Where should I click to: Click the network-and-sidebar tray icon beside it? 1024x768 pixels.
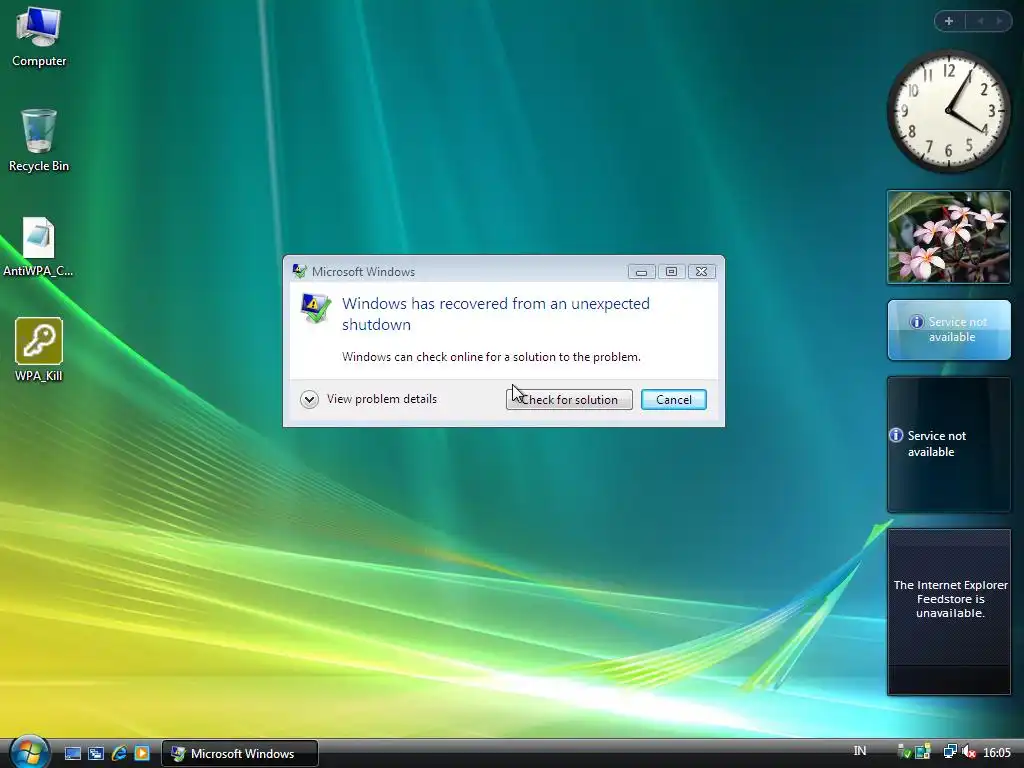point(923,752)
